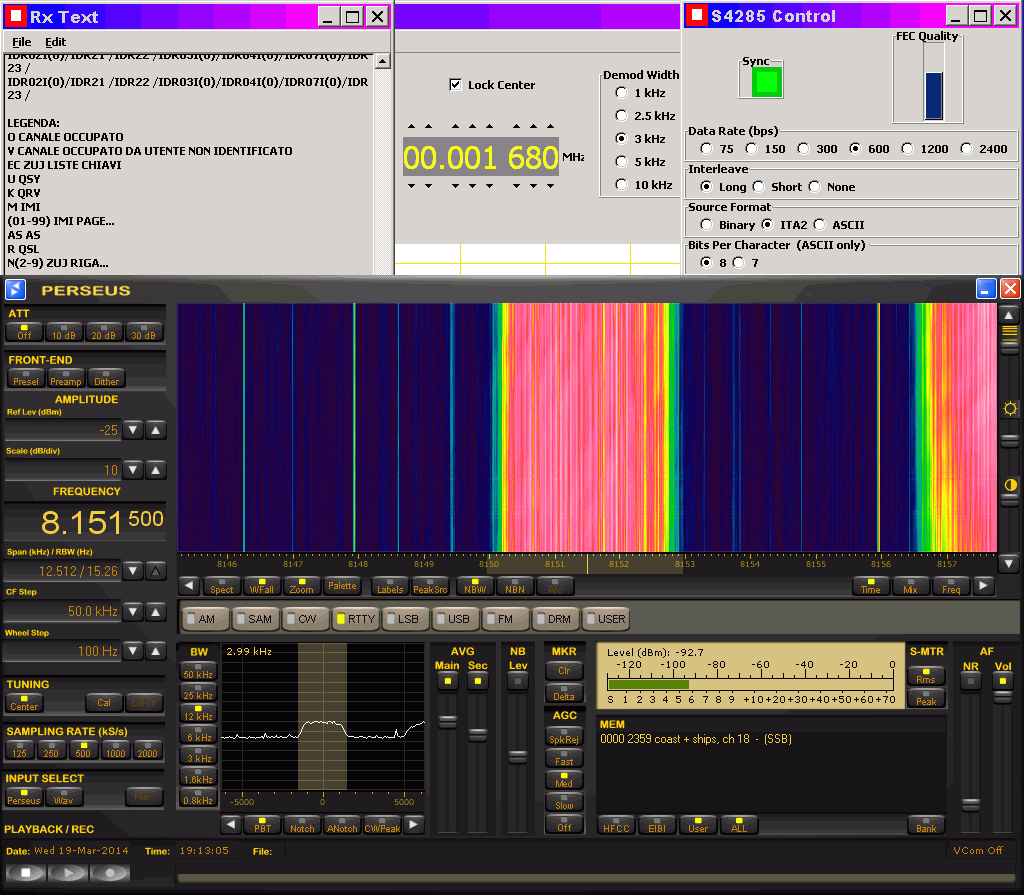Click the Perseus logo icon in title bar
Screen dimensions: 1024x895
point(15,290)
